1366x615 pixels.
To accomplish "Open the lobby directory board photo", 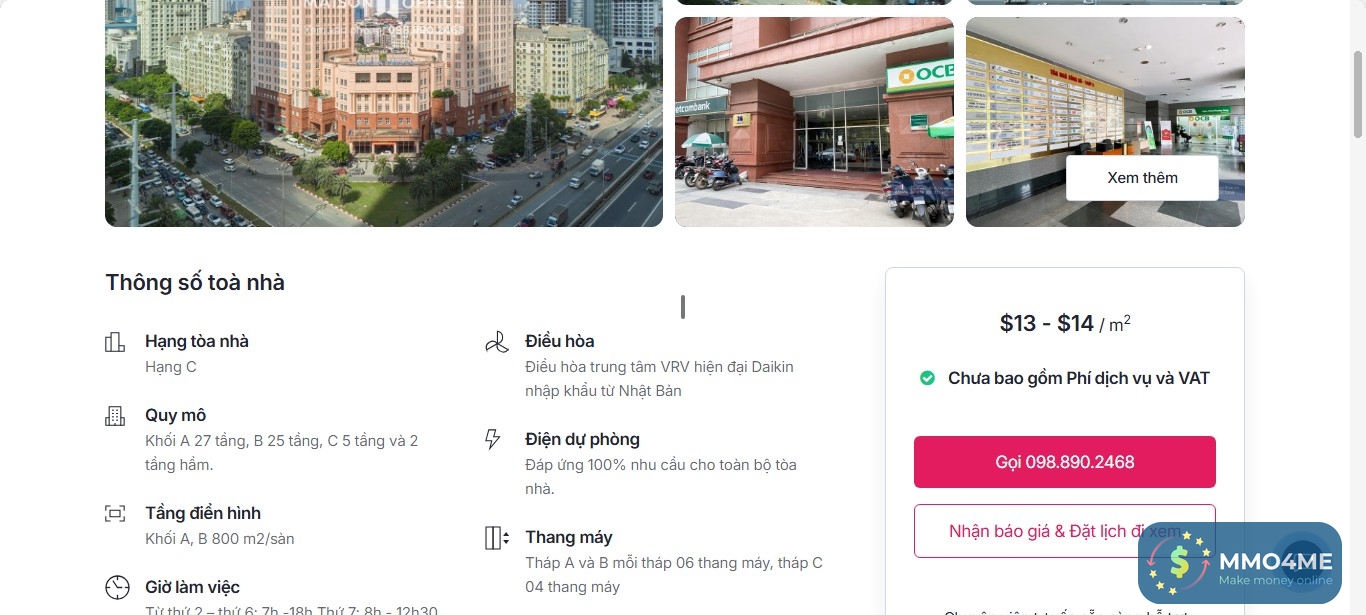I will click(x=1105, y=122).
